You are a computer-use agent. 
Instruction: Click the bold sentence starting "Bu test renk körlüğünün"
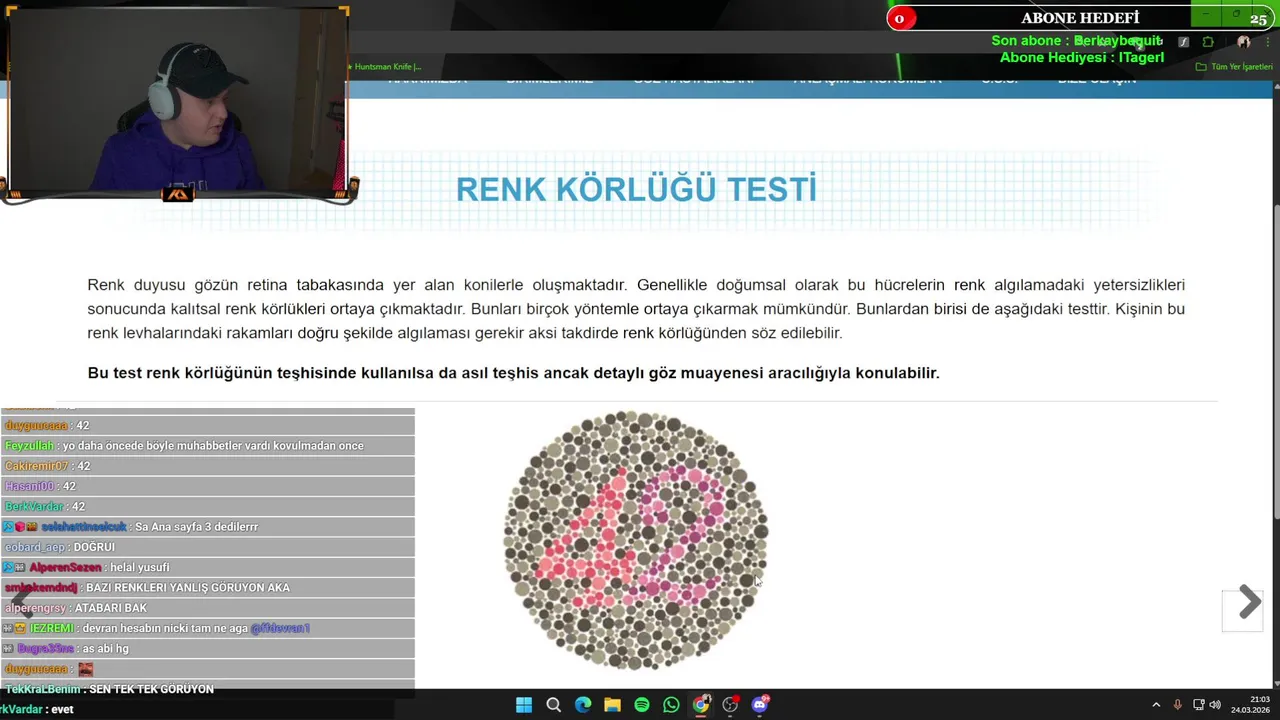pyautogui.click(x=513, y=373)
